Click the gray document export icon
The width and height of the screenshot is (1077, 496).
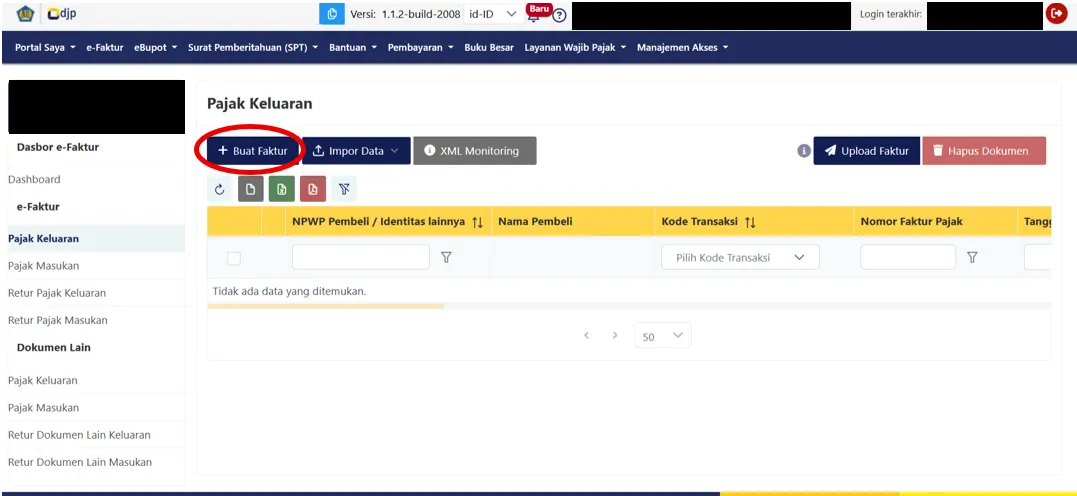click(250, 189)
